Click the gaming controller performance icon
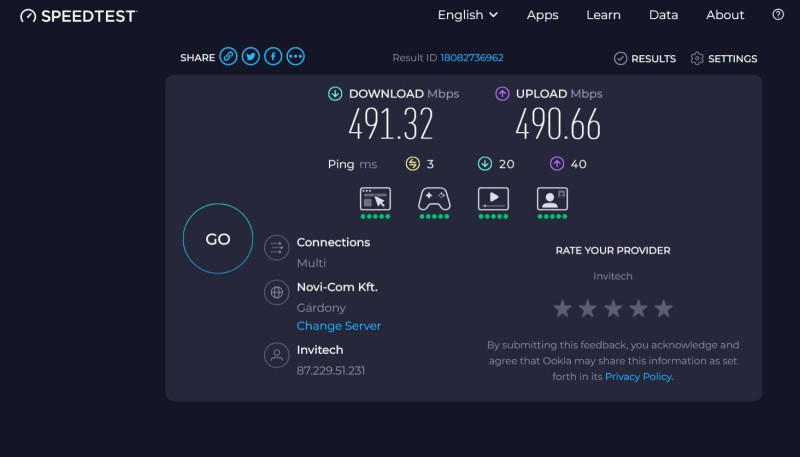800x457 pixels. pos(434,199)
